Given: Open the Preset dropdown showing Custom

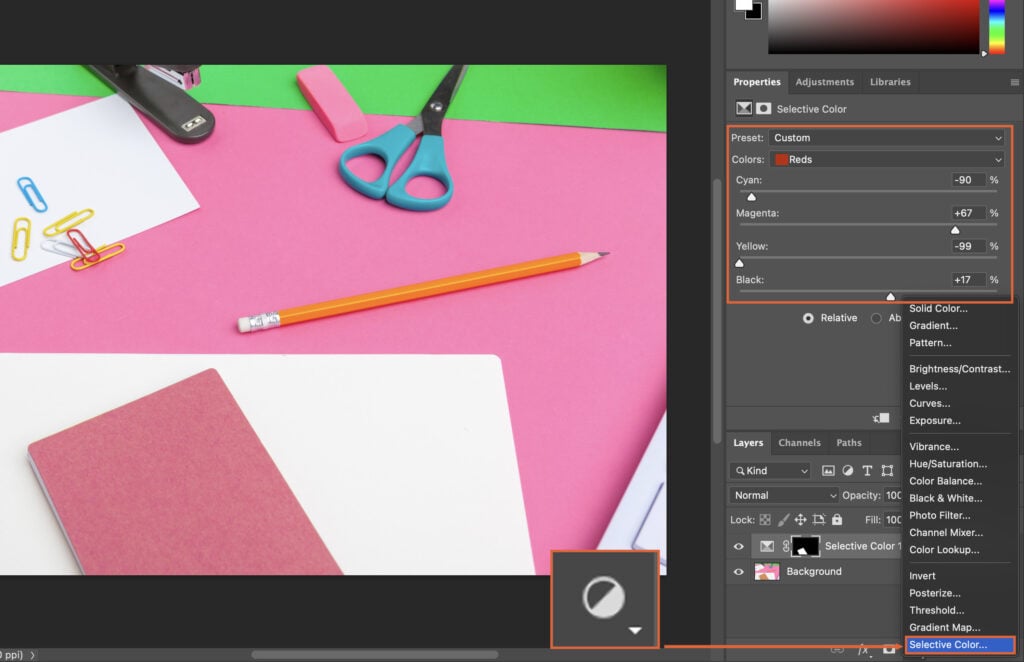Looking at the screenshot, I should (x=886, y=137).
